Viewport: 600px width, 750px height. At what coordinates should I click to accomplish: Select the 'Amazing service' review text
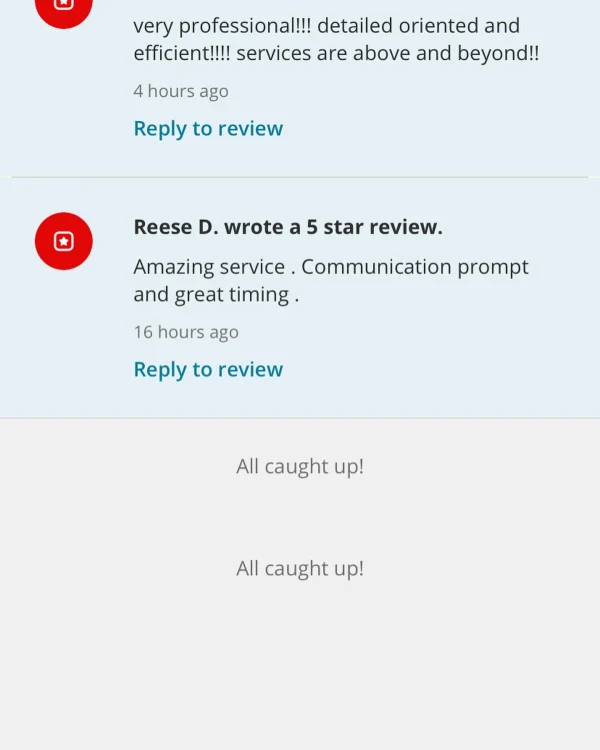[x=331, y=280]
